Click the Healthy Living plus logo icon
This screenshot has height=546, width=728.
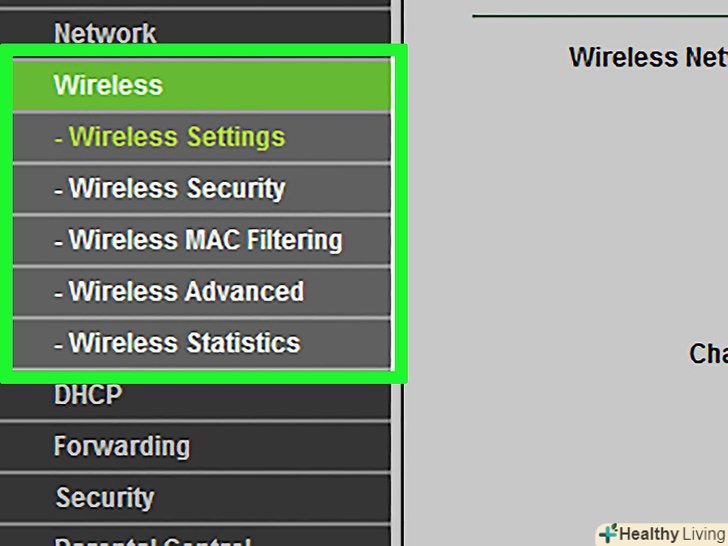pyautogui.click(x=607, y=533)
